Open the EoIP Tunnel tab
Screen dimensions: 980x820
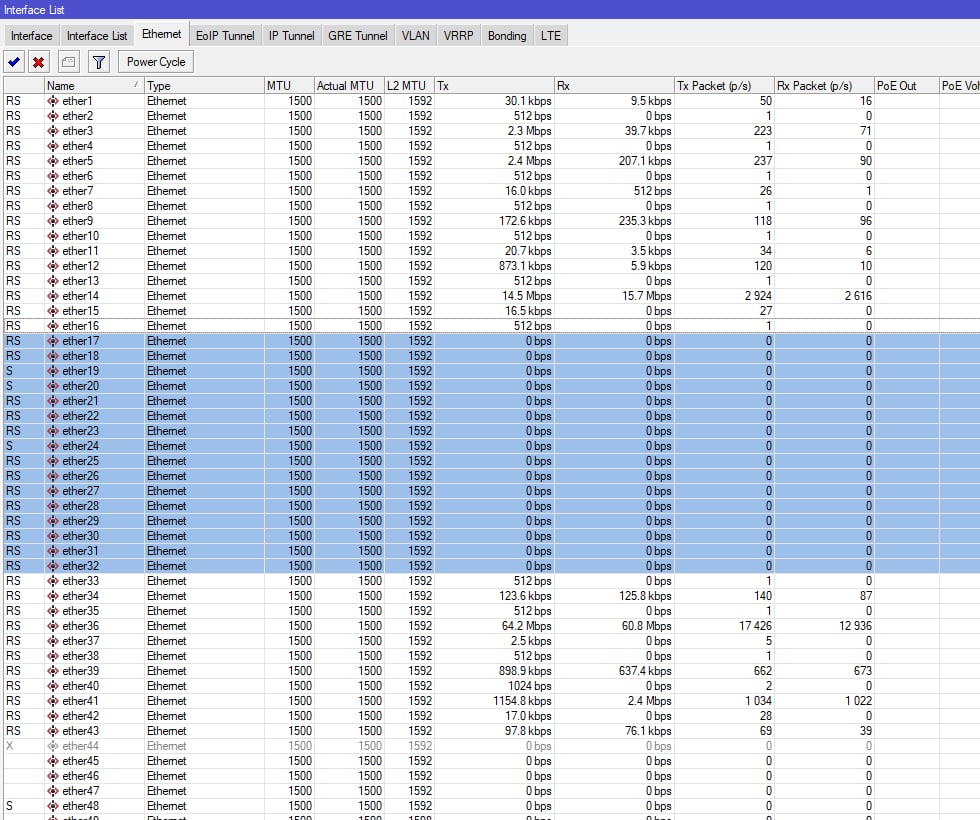pos(225,36)
